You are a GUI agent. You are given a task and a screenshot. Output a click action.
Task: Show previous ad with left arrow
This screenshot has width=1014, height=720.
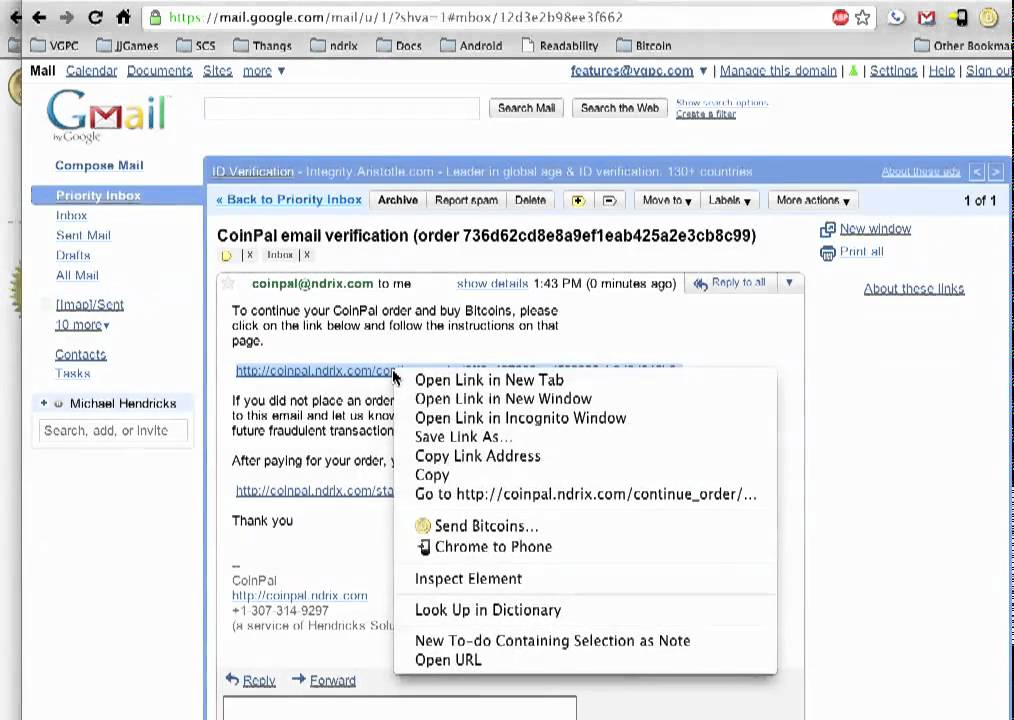[x=976, y=172]
